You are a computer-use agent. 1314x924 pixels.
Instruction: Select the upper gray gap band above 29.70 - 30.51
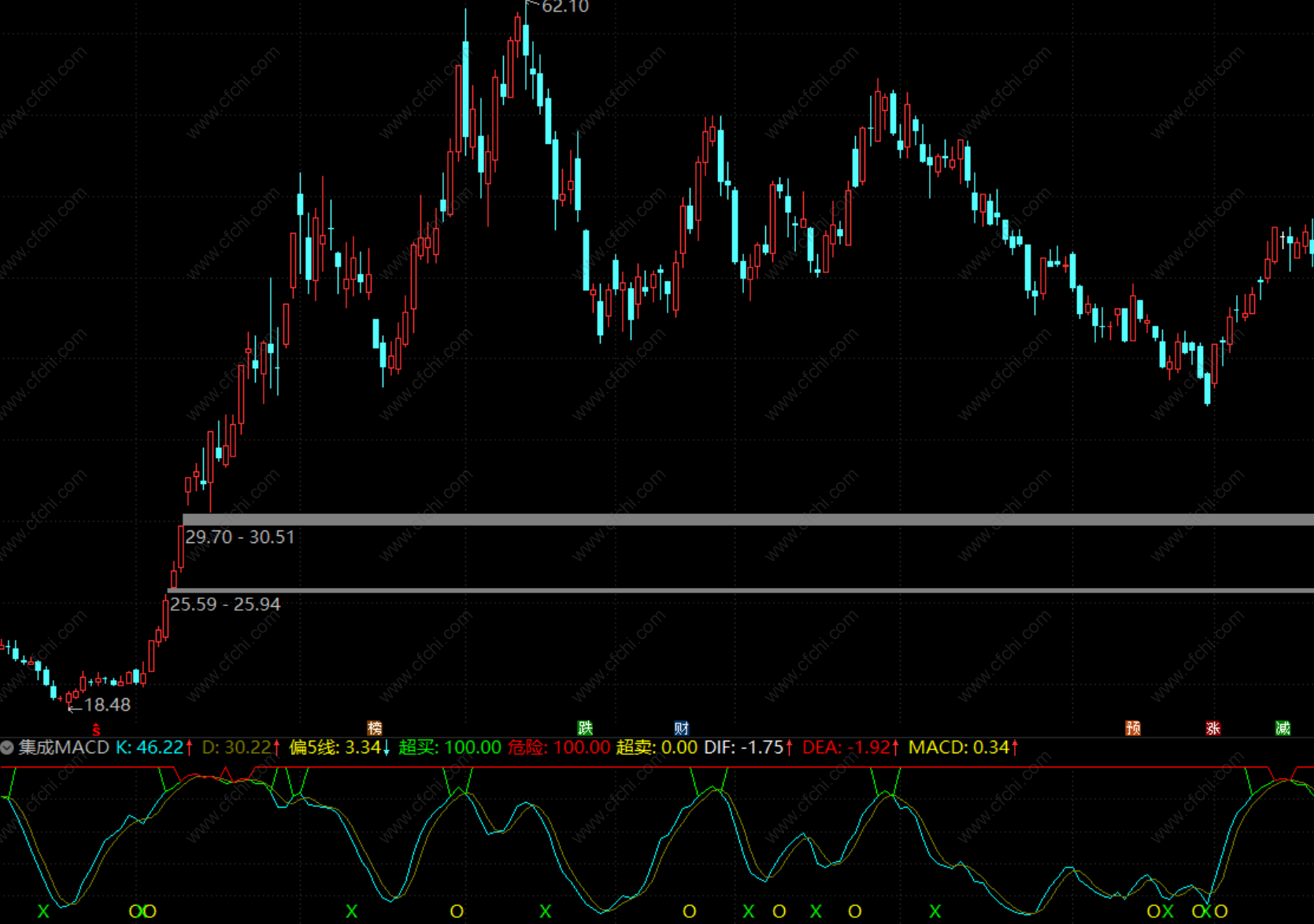(x=748, y=519)
